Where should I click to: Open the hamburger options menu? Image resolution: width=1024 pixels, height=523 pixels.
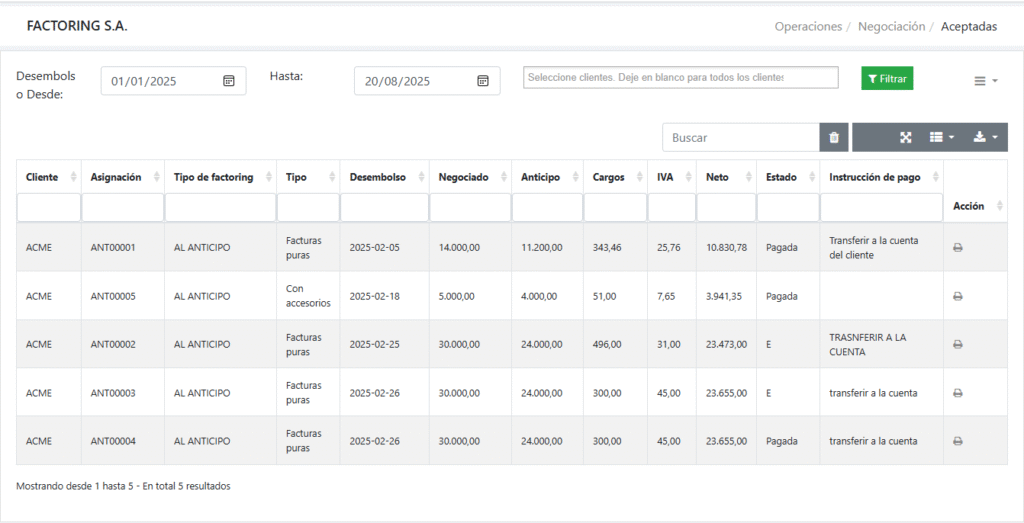pos(986,81)
